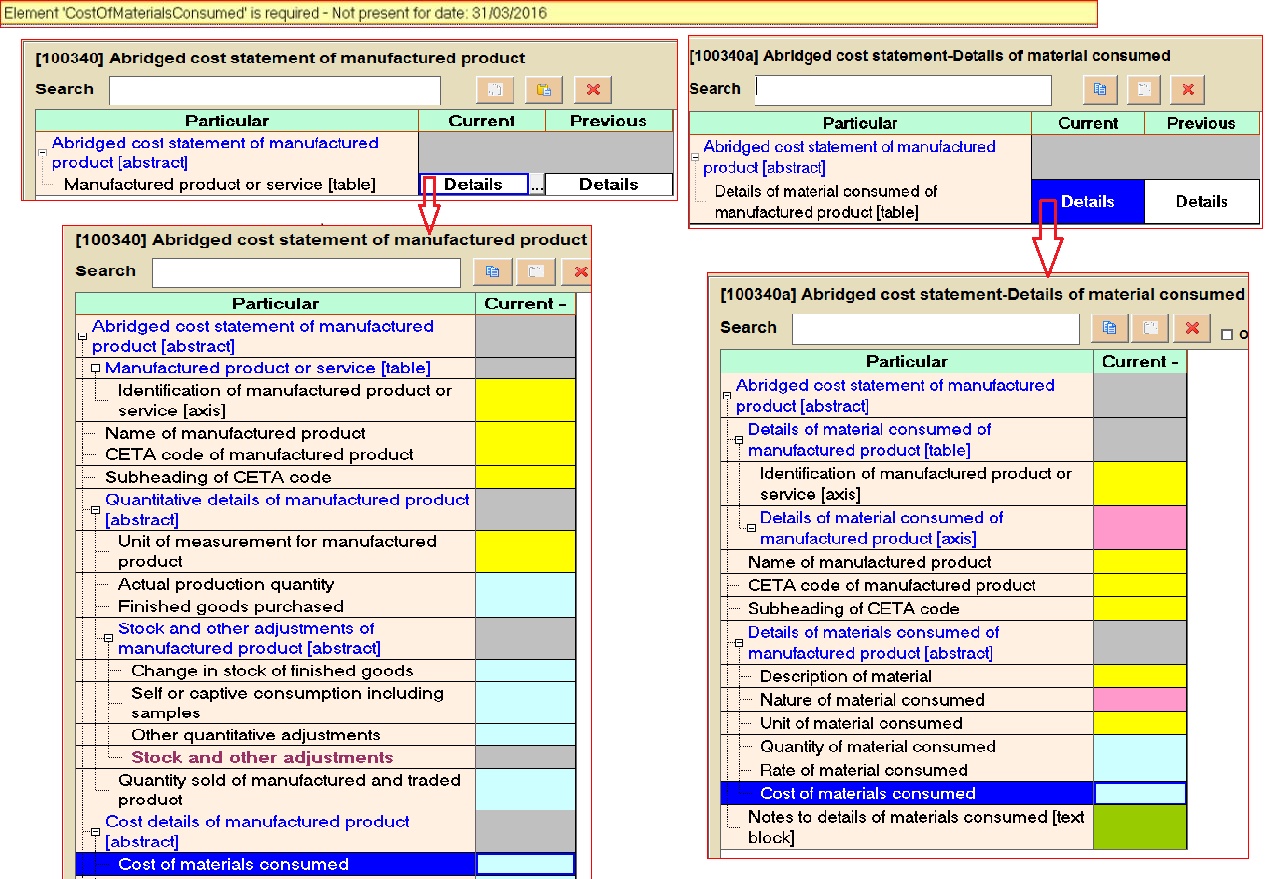The image size is (1274, 879).
Task: Click 'Particular' column header in expanded 100340a panel
Action: click(906, 362)
